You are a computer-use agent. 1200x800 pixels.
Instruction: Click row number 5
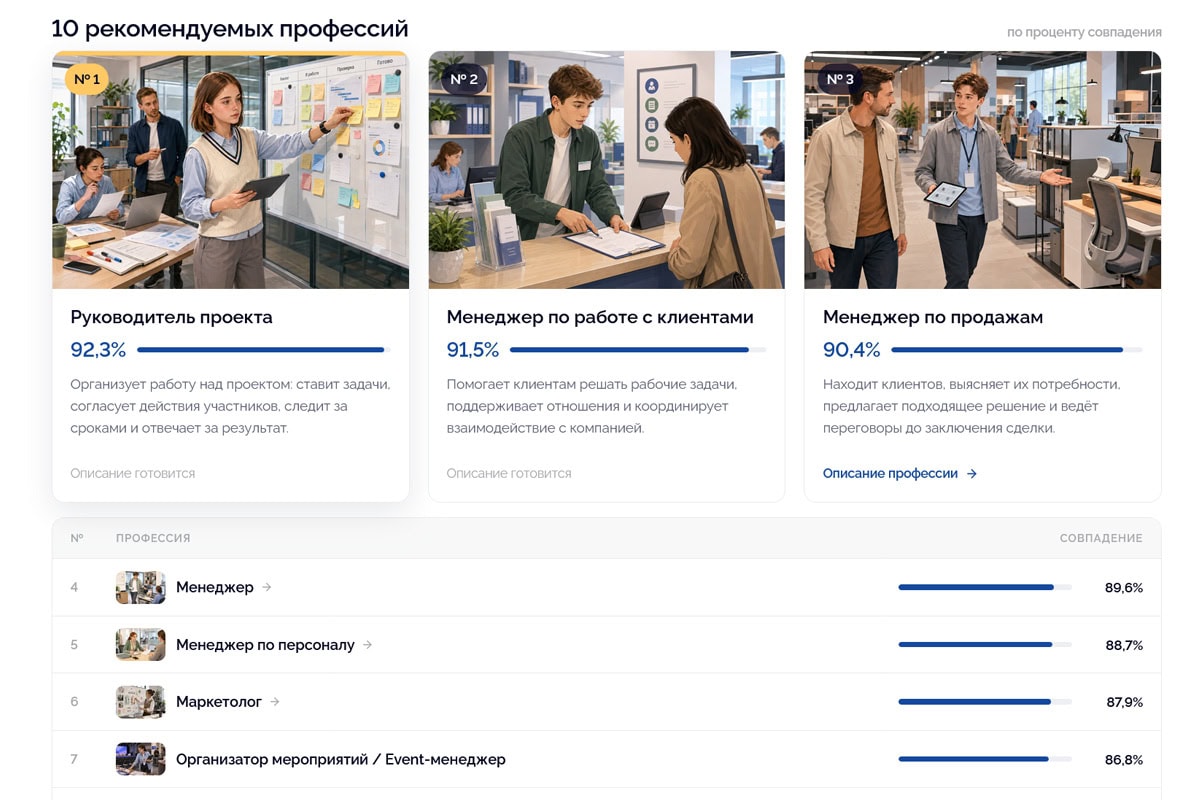[74, 645]
